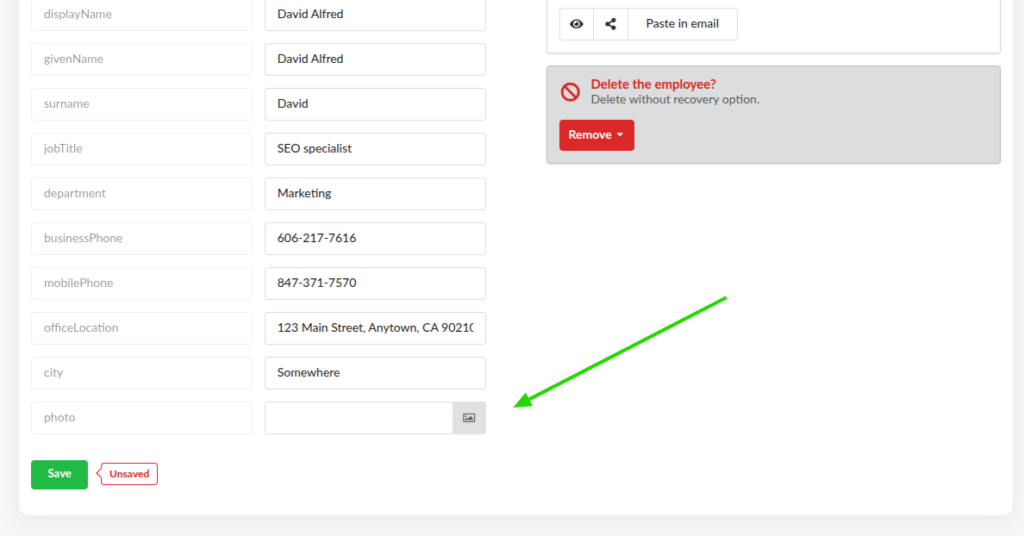Click the share icon button
Viewport: 1024px width, 536px height.
pyautogui.click(x=611, y=24)
